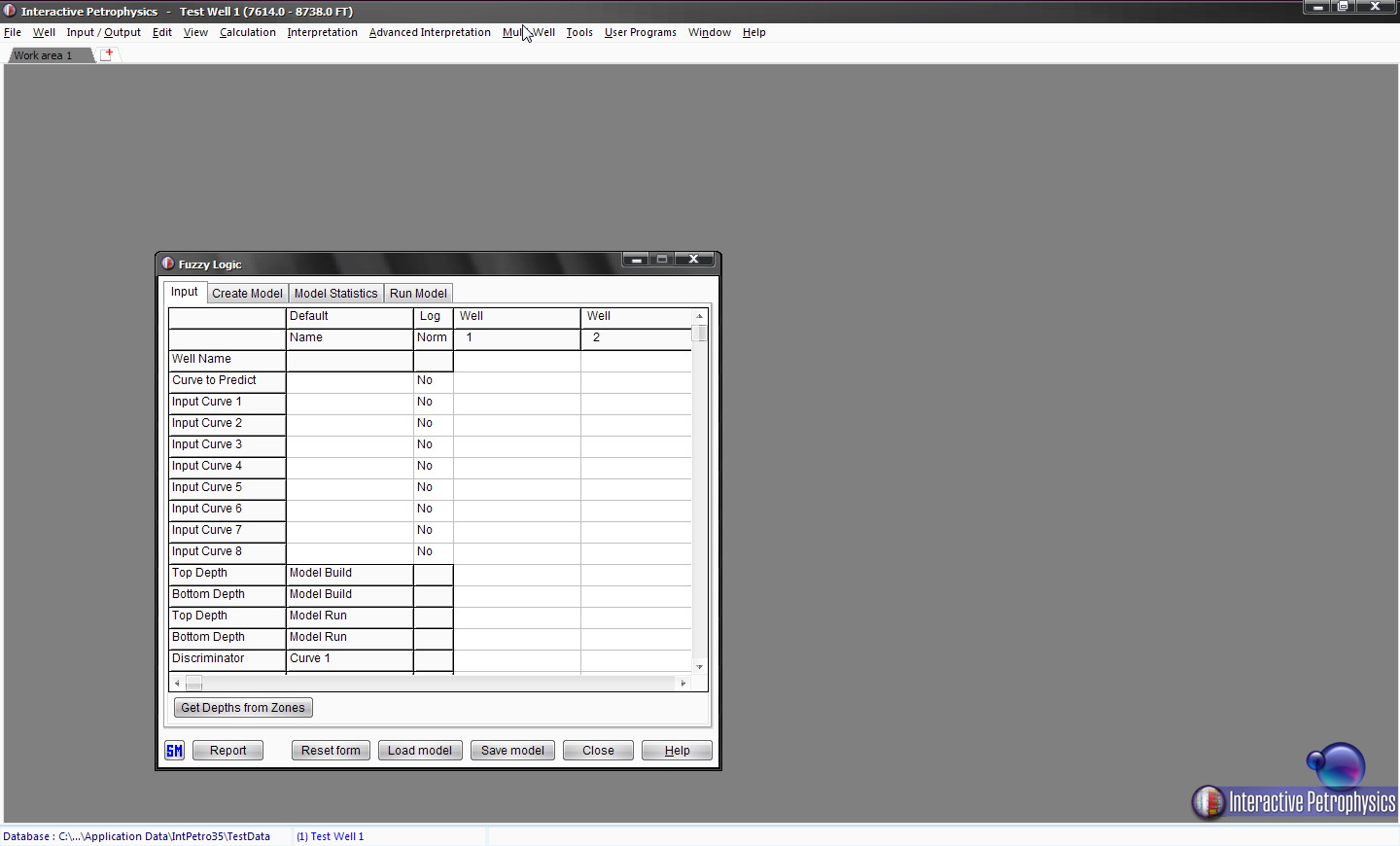Select the Work area 1 tab
Viewport: 1400px width, 846px height.
coord(47,55)
